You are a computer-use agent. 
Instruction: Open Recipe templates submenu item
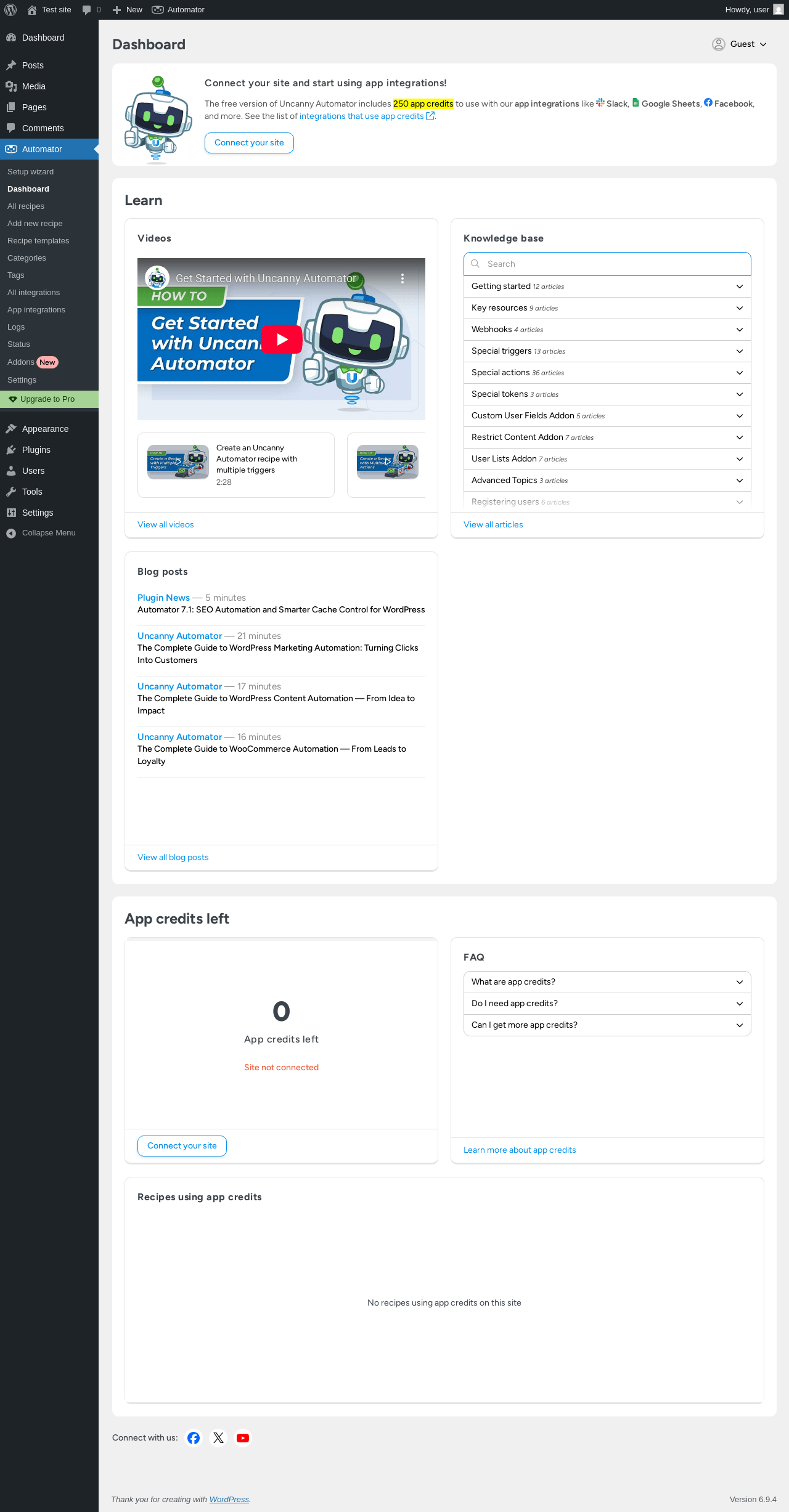pyautogui.click(x=49, y=241)
